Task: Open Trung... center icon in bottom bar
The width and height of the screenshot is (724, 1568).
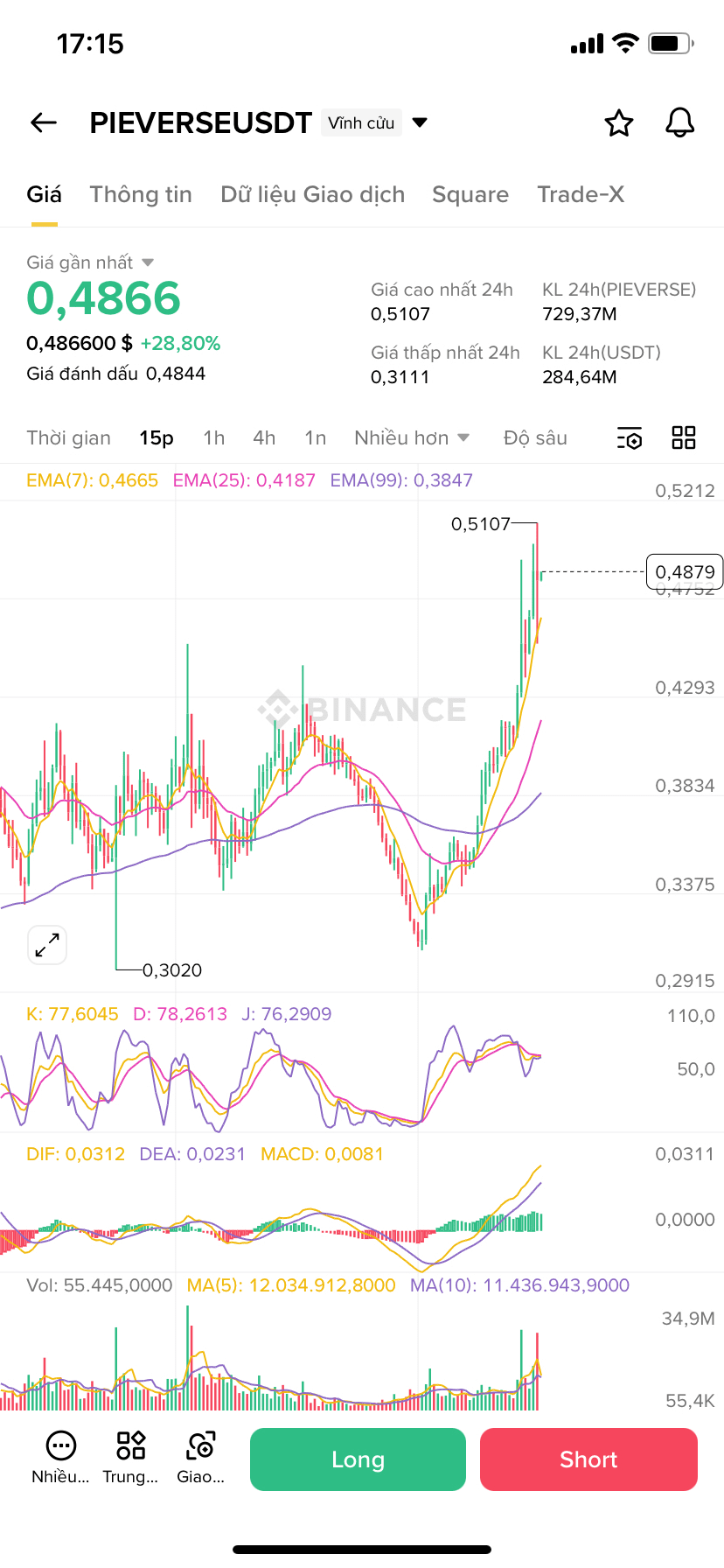Action: 130,1458
